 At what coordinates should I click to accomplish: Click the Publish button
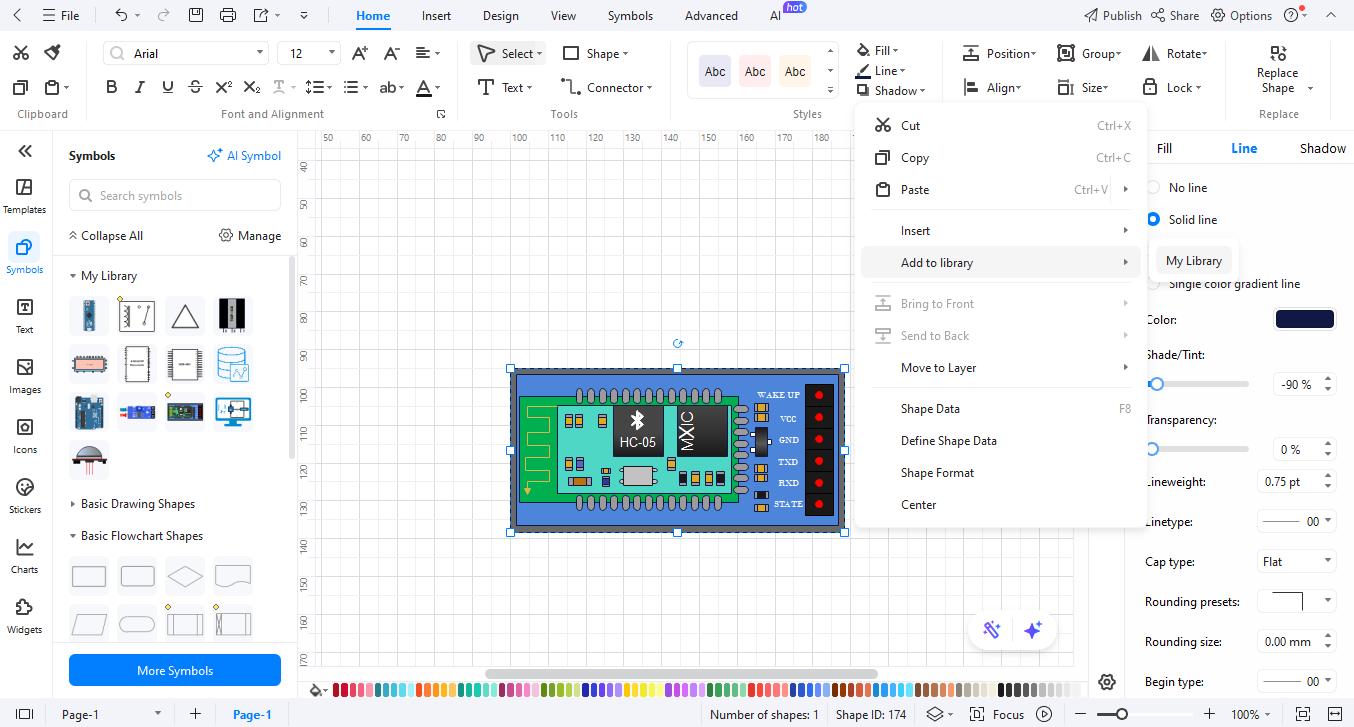click(1113, 15)
